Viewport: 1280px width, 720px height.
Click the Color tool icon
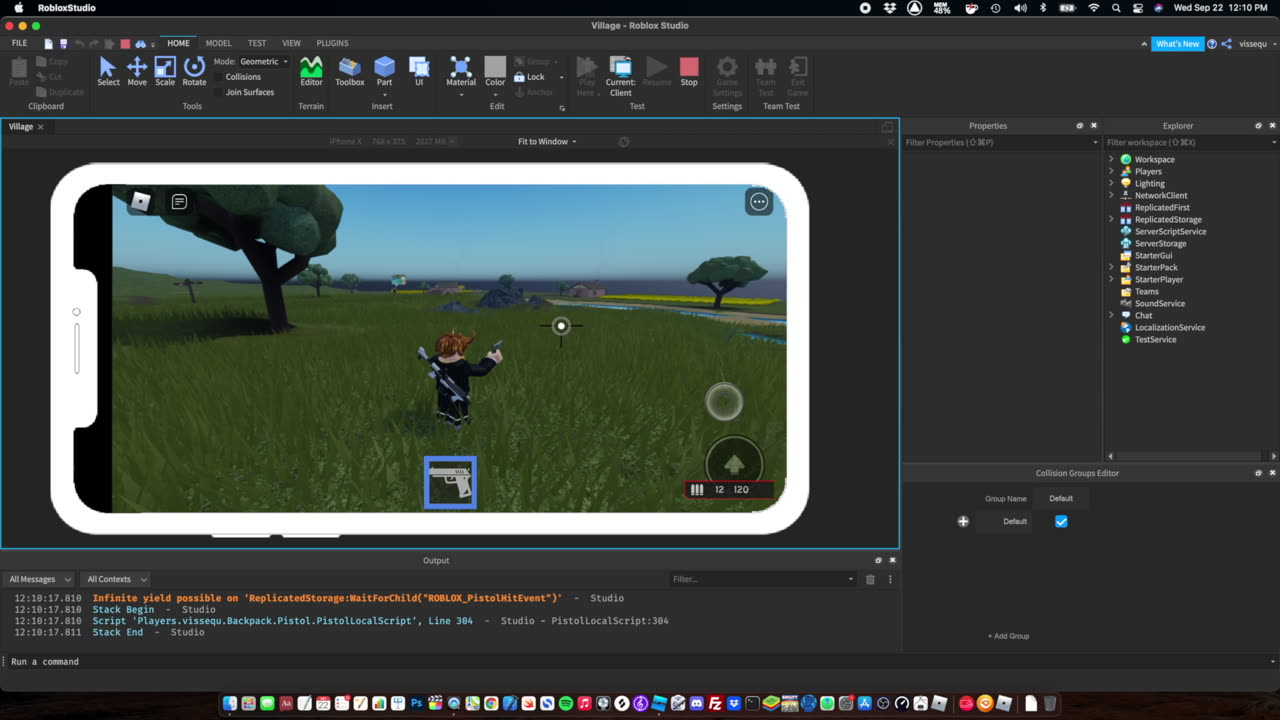(495, 67)
